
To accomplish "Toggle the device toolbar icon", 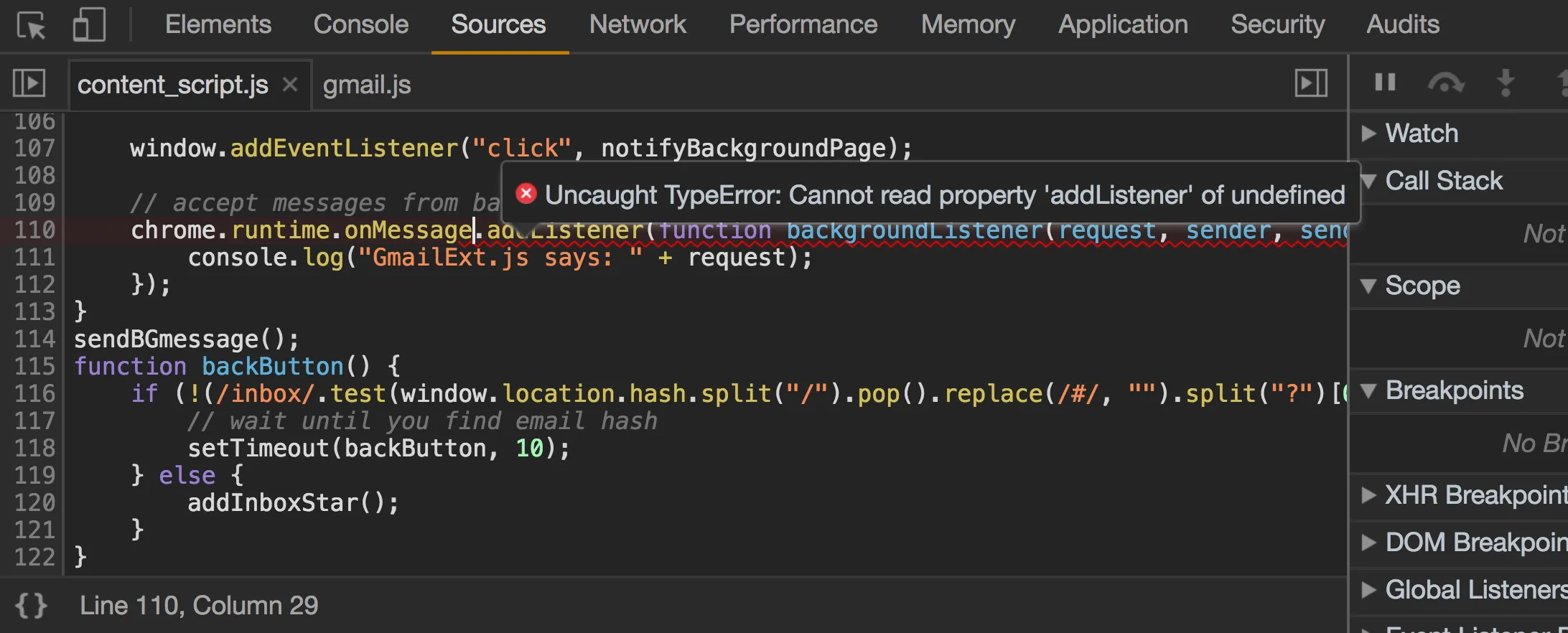I will (x=89, y=24).
